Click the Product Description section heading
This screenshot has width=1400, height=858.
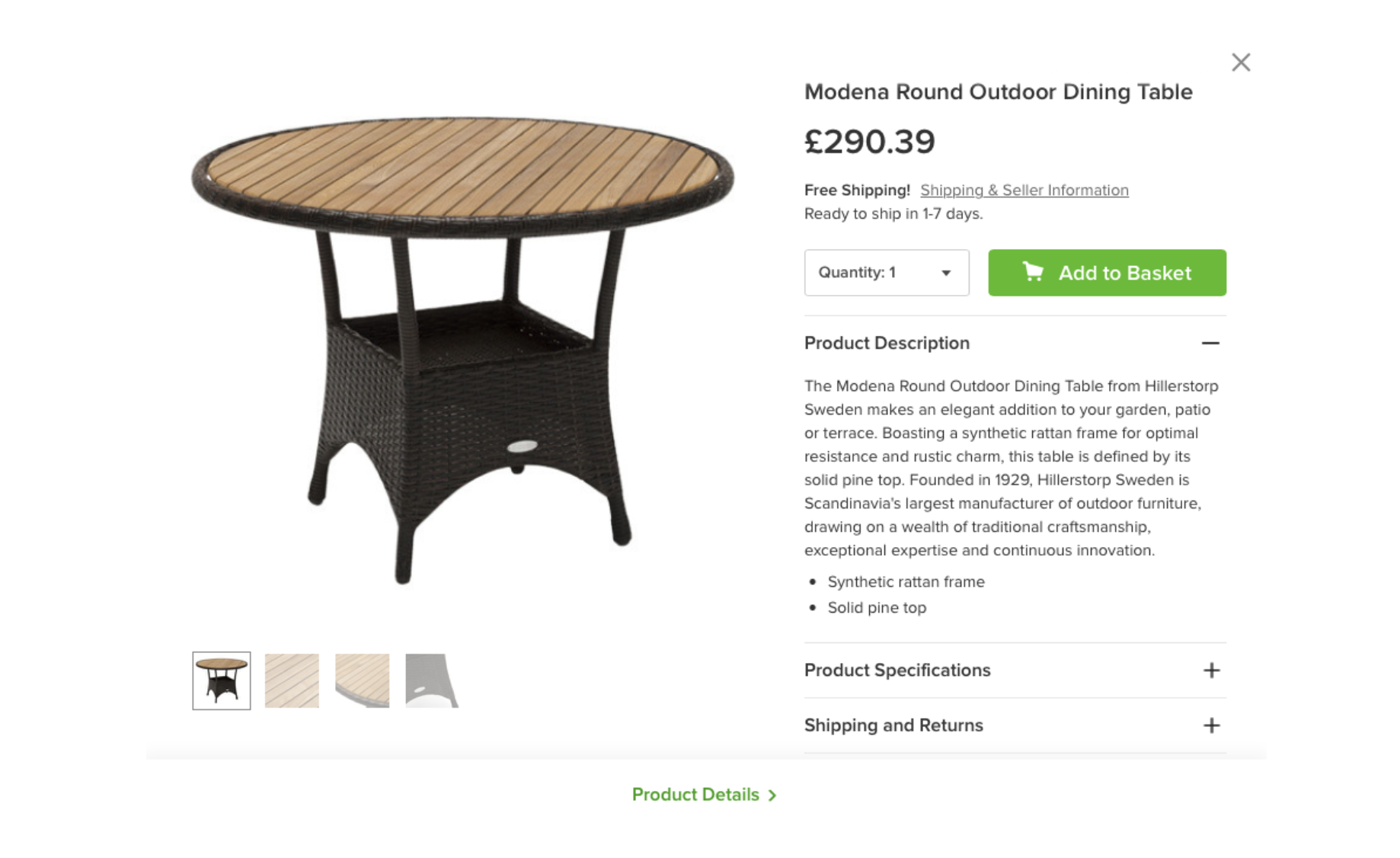pyautogui.click(x=887, y=343)
